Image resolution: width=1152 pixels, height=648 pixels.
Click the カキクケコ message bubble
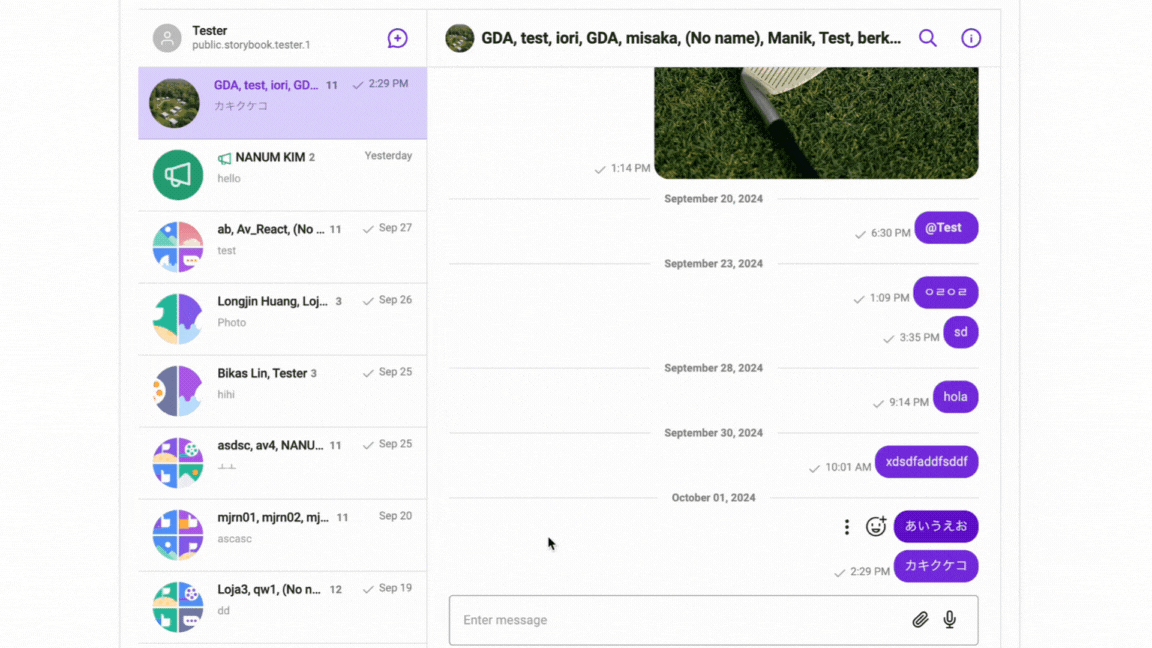(x=936, y=566)
